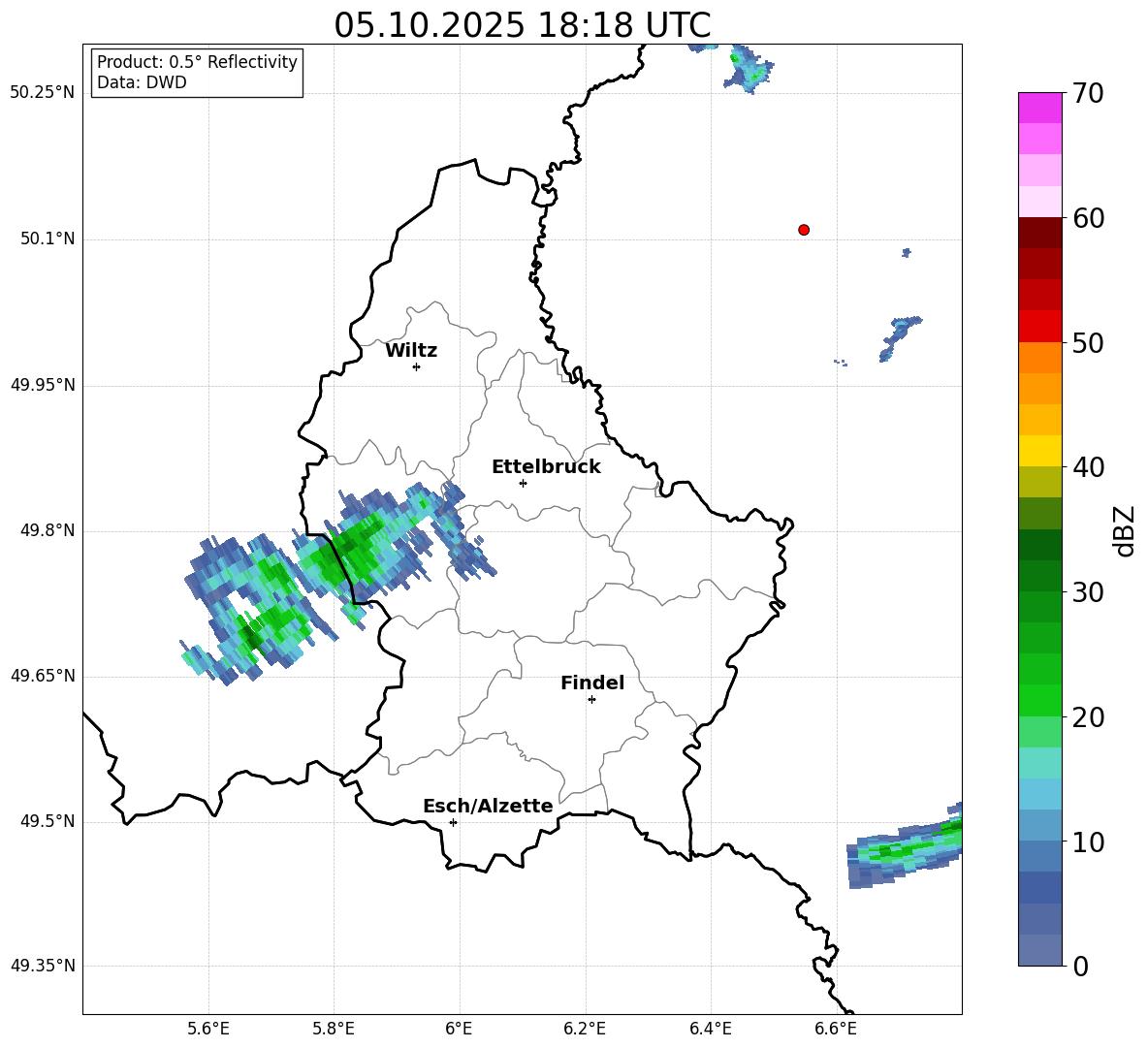Screen dimensions: 1148x1048
Task: Click the Wiltz cross marker
Action: (x=417, y=366)
